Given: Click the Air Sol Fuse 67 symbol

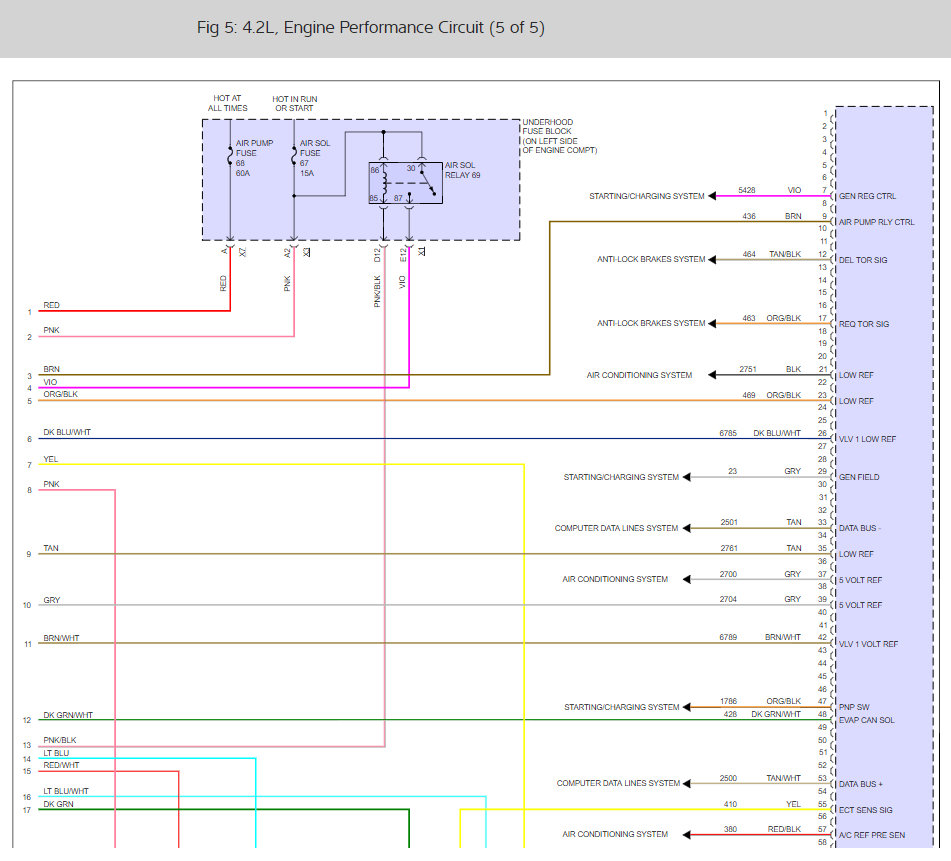Looking at the screenshot, I should coord(294,158).
